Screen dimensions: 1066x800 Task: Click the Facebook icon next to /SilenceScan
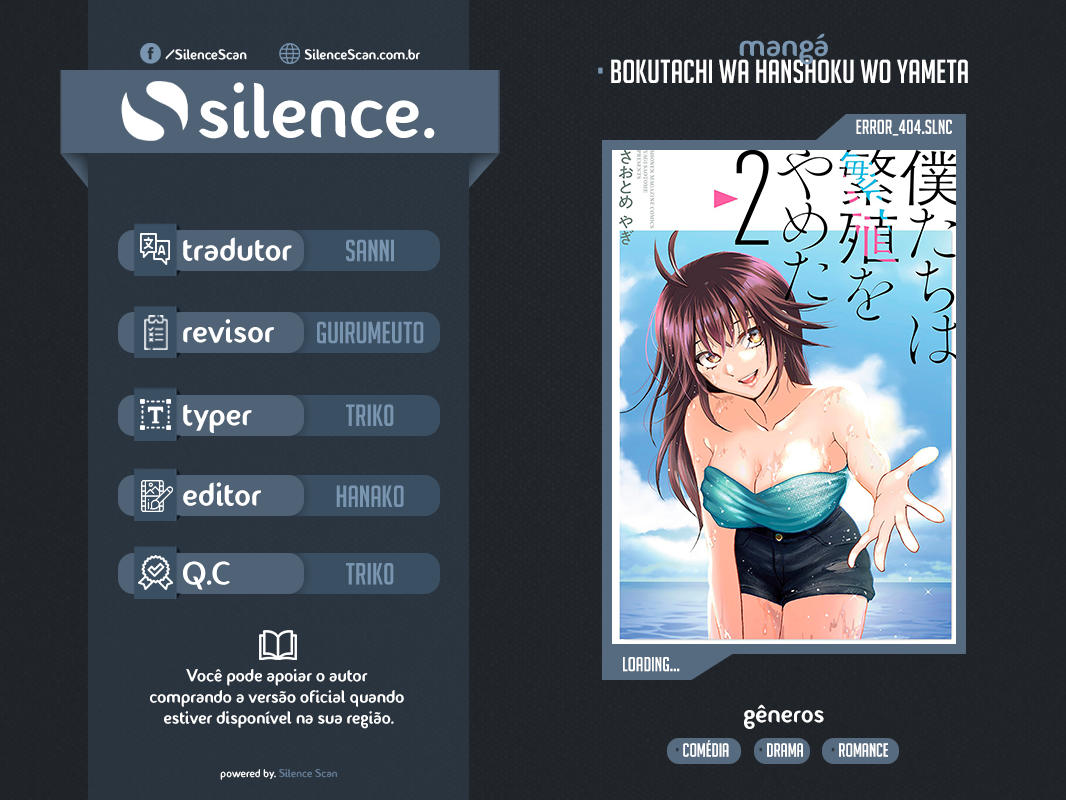pyautogui.click(x=150, y=54)
